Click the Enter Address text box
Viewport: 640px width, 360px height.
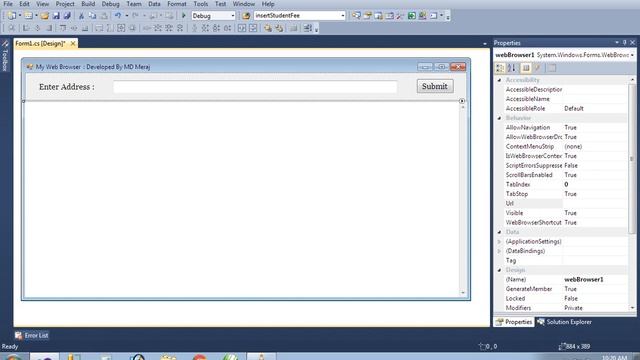255,87
